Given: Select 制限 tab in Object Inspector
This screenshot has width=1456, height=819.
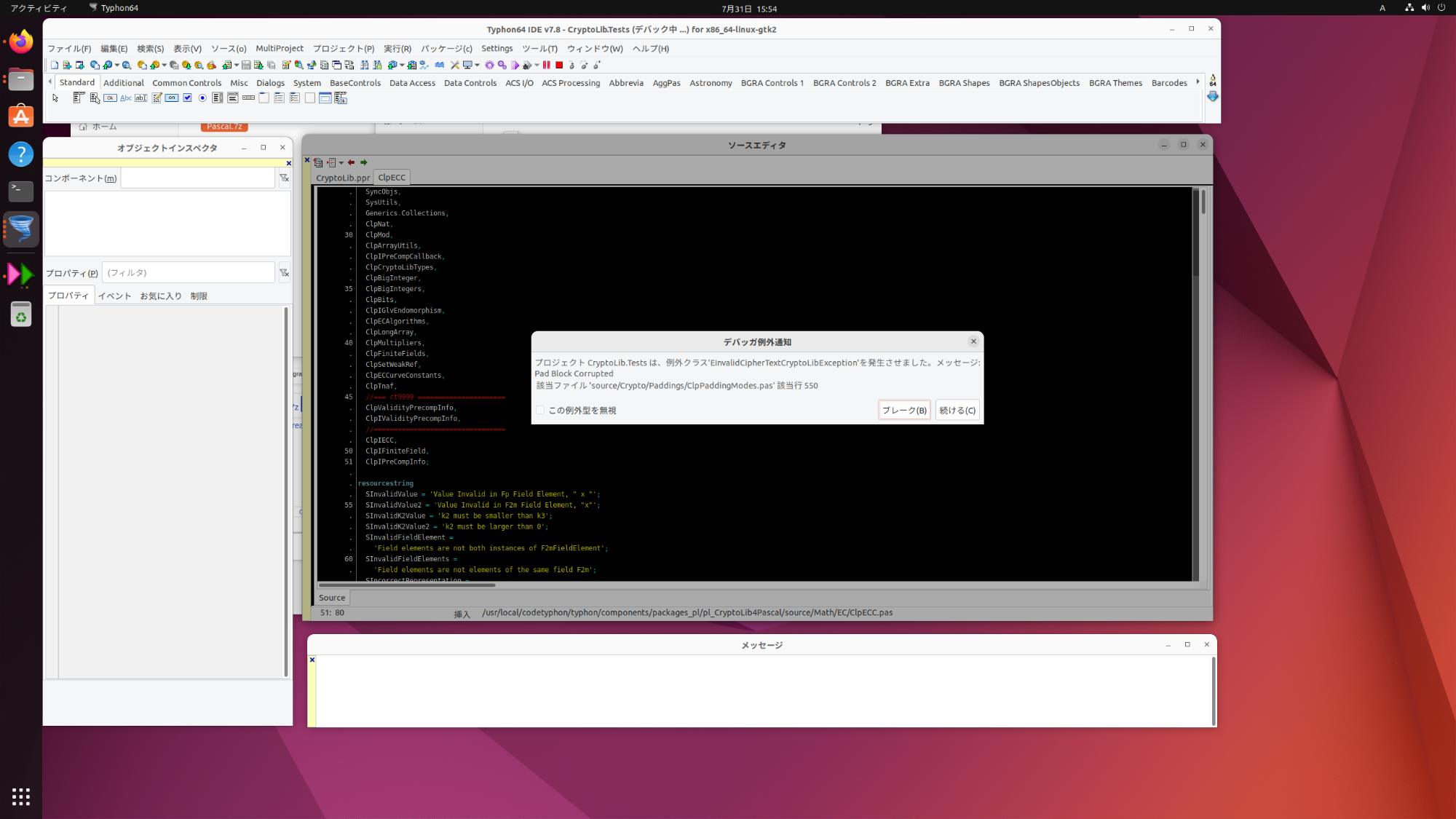Looking at the screenshot, I should (x=199, y=296).
